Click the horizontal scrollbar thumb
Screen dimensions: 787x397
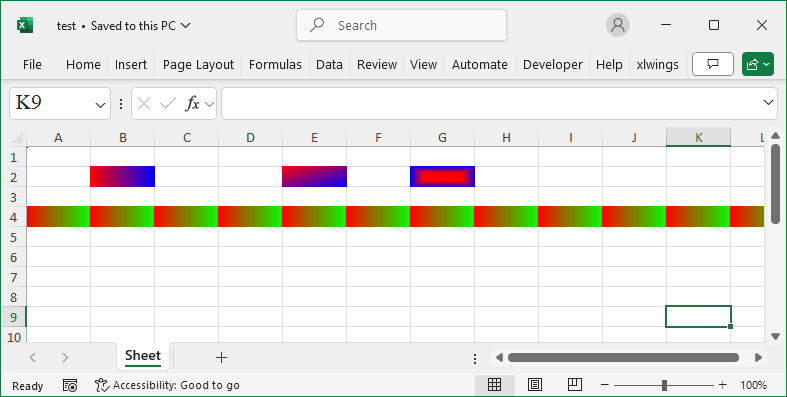623,357
